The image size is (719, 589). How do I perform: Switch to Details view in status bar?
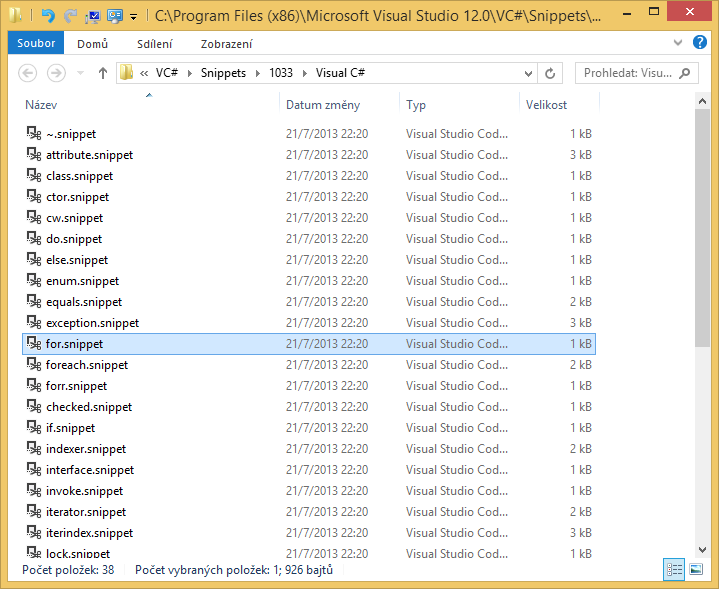[674, 570]
